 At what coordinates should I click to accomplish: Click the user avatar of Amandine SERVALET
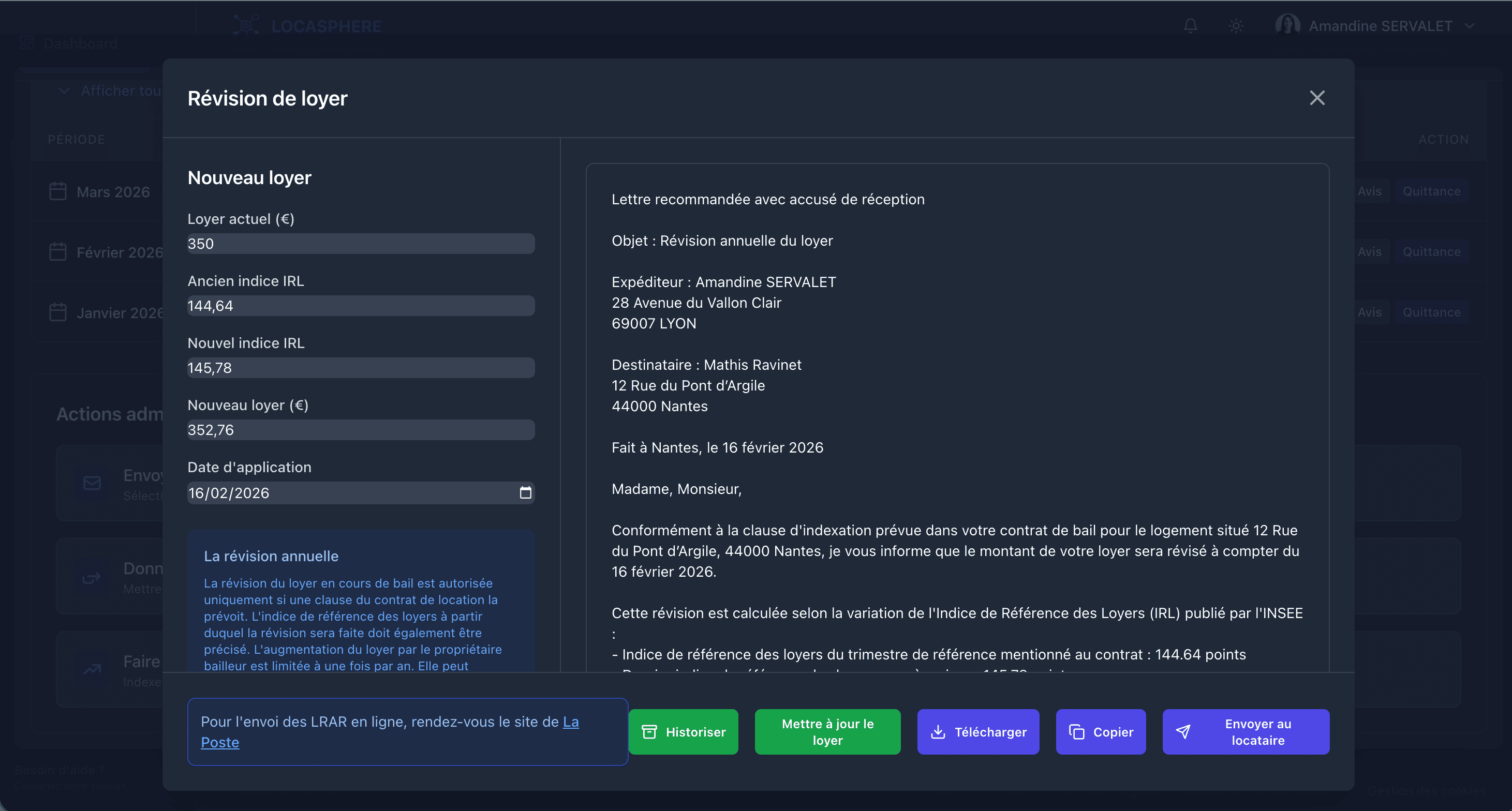1288,25
